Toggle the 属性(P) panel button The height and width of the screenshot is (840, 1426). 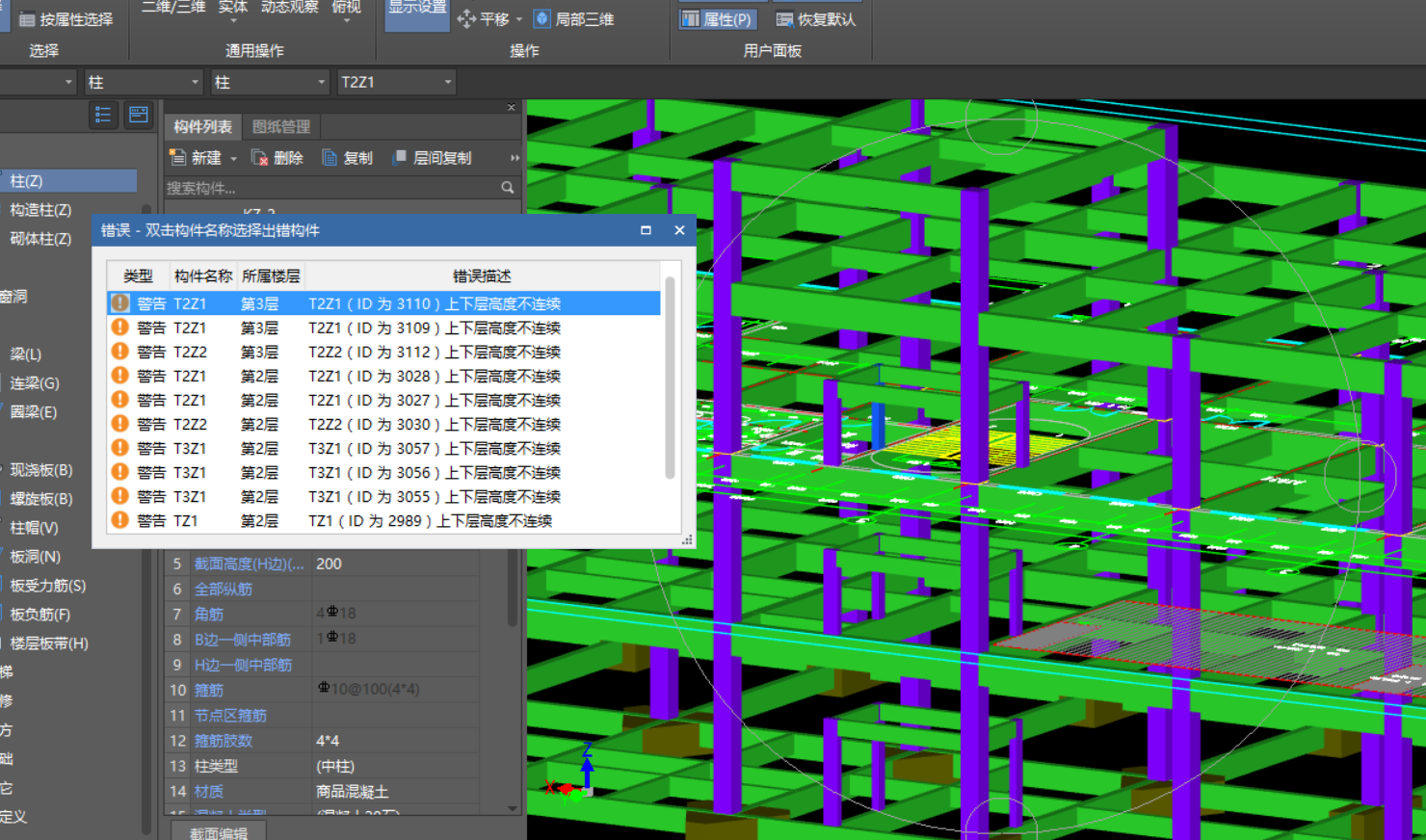point(718,19)
